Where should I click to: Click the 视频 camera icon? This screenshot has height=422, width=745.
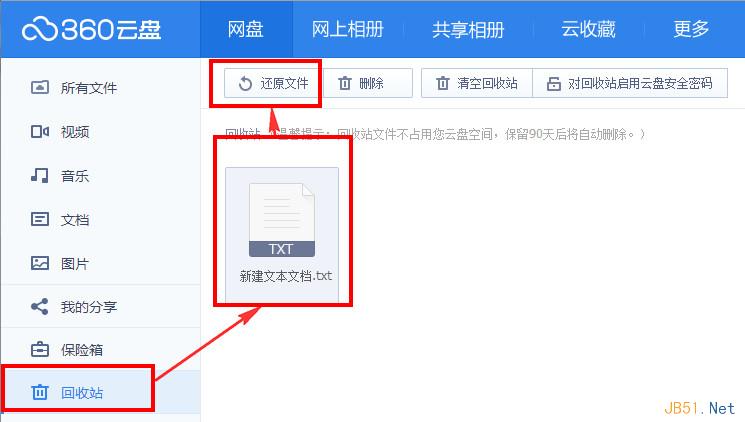coord(40,131)
